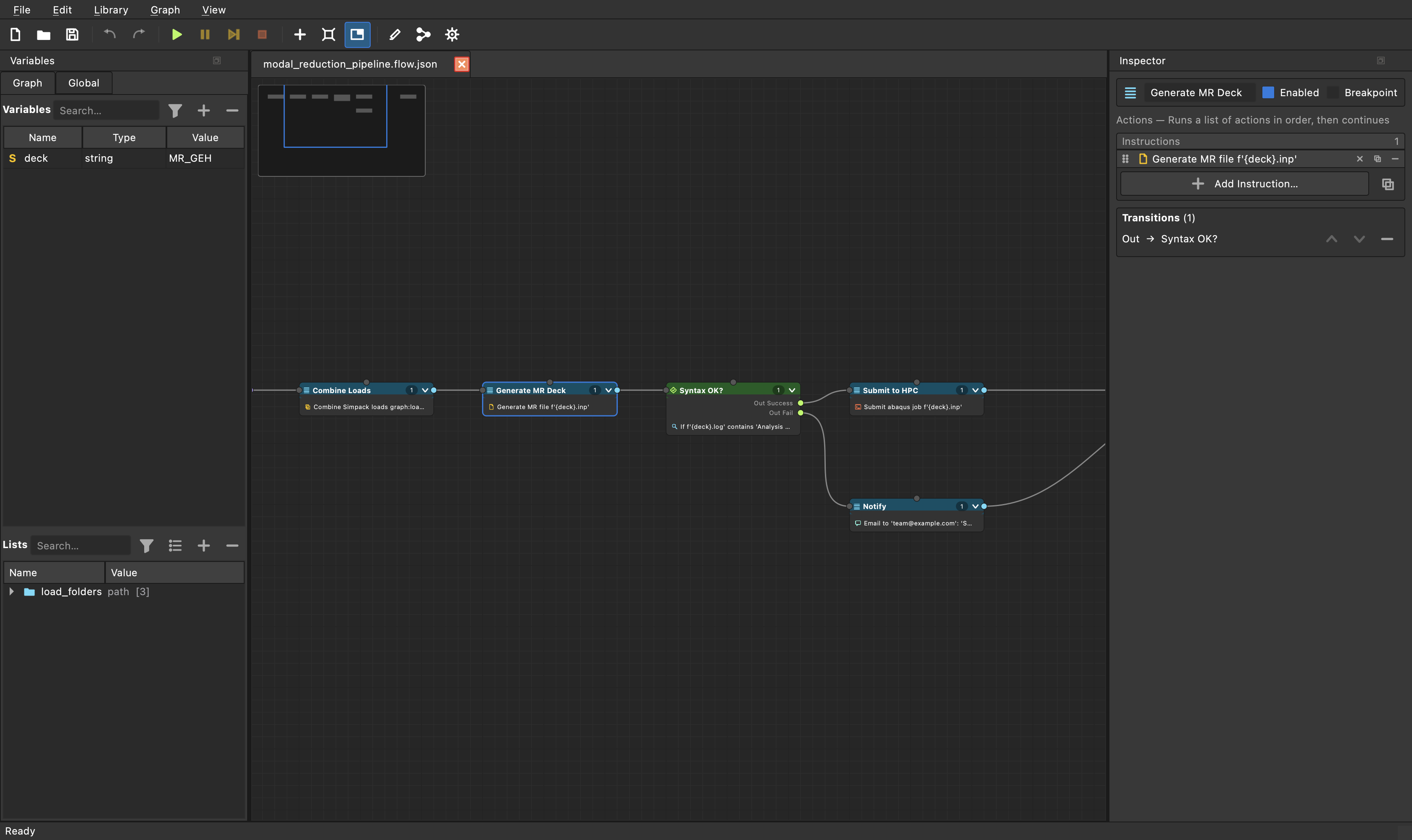
Task: Toggle the Enabled checkbox
Action: [1268, 92]
